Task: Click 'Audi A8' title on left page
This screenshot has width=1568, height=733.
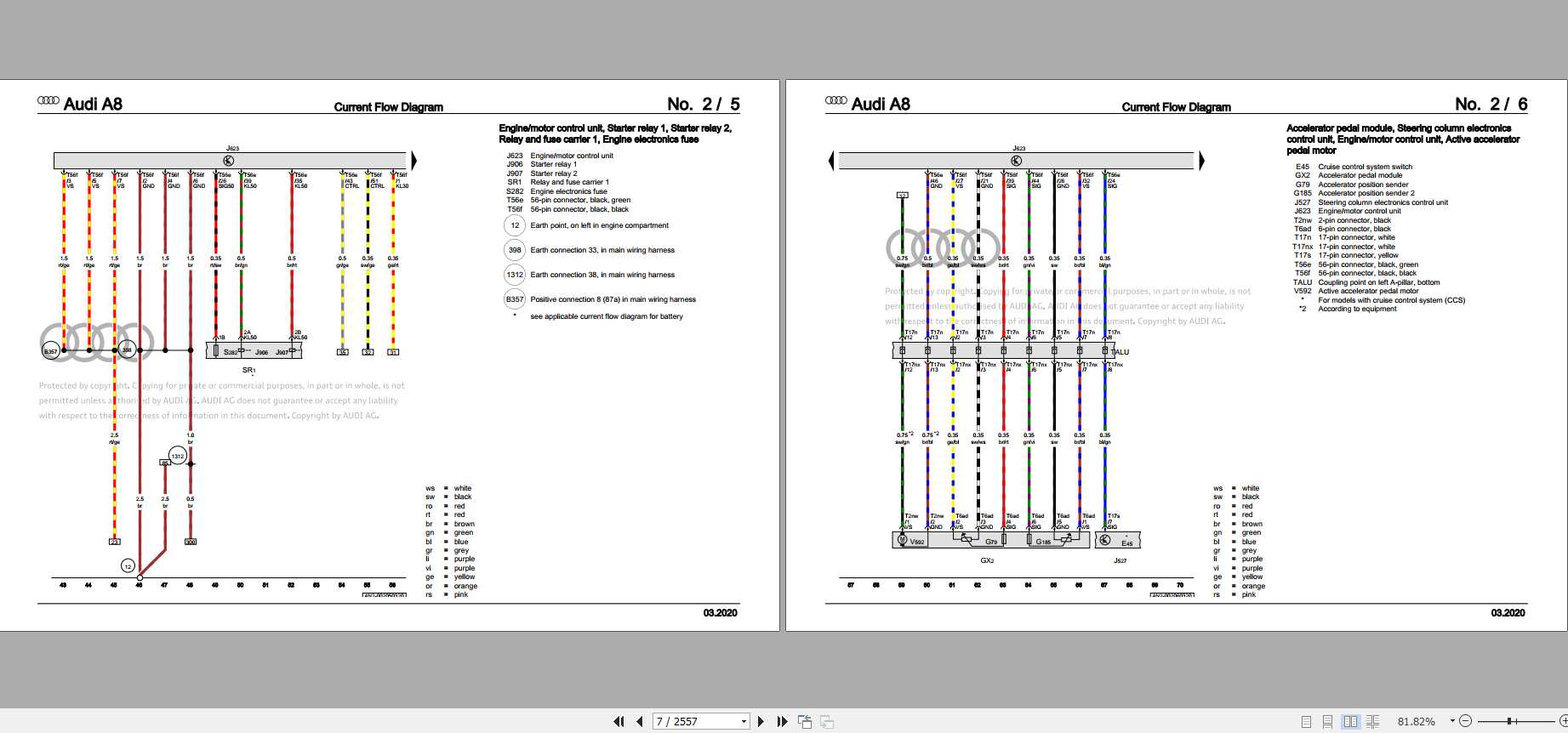Action: tap(93, 104)
